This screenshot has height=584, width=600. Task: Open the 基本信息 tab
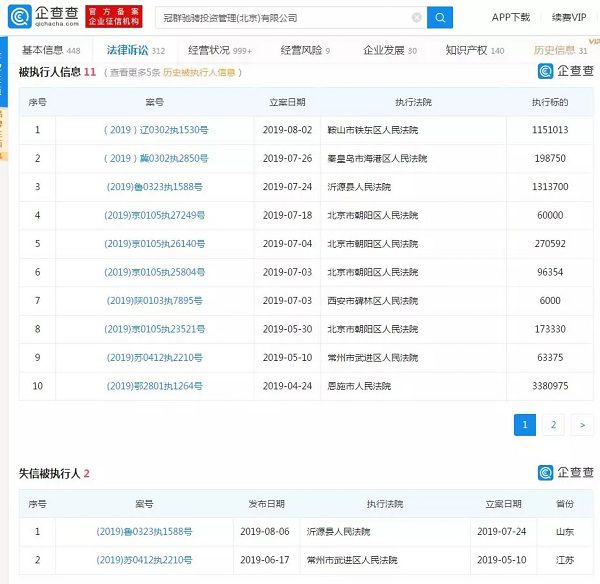[x=49, y=49]
